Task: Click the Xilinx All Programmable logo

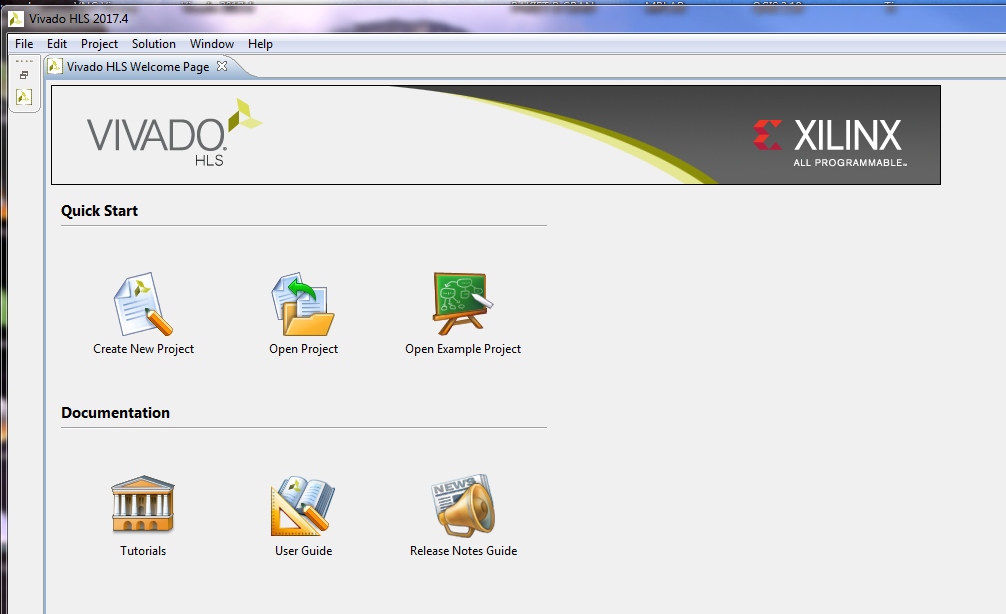Action: coord(830,142)
